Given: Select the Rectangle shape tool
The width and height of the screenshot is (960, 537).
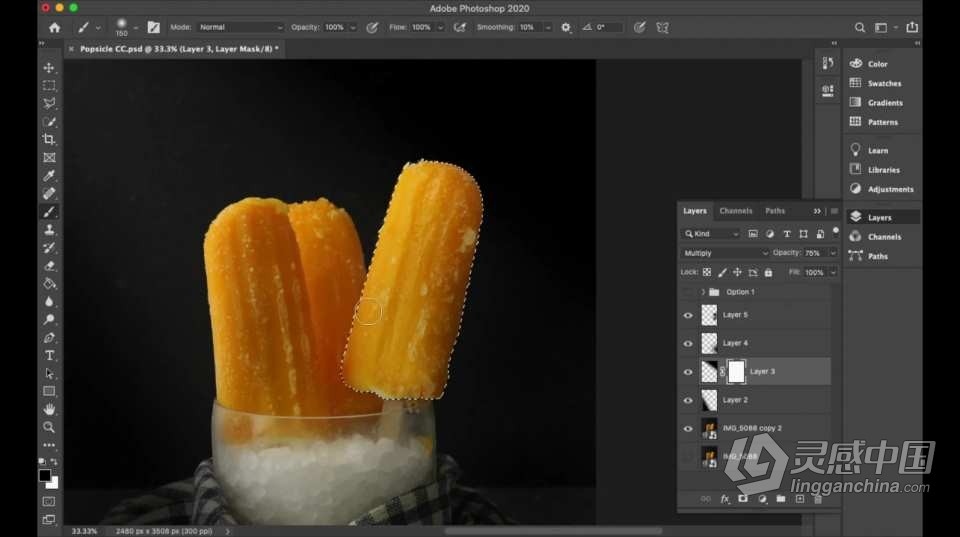Looking at the screenshot, I should (x=49, y=391).
